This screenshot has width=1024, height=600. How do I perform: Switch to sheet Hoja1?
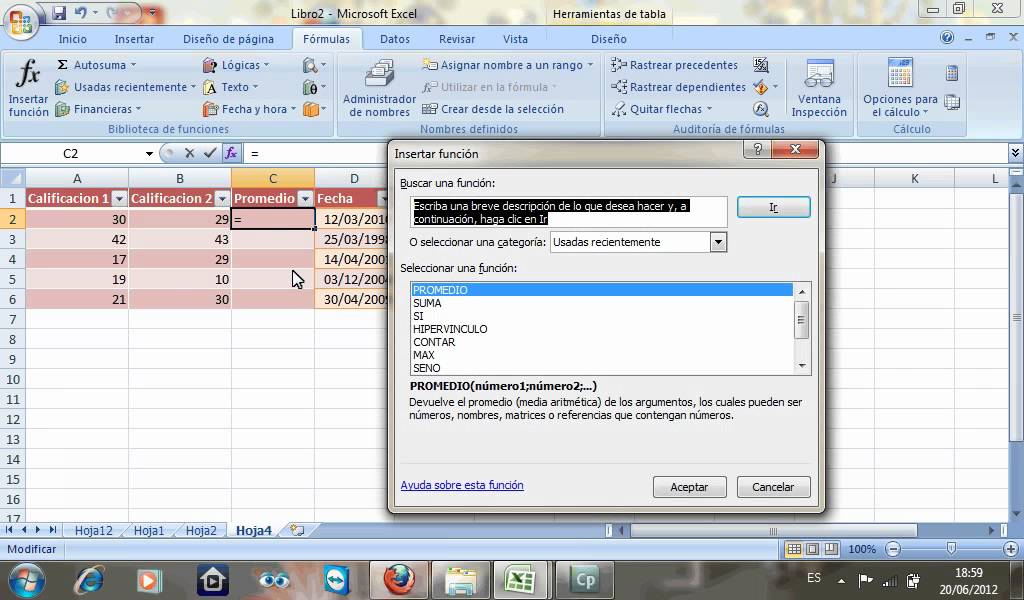point(149,530)
